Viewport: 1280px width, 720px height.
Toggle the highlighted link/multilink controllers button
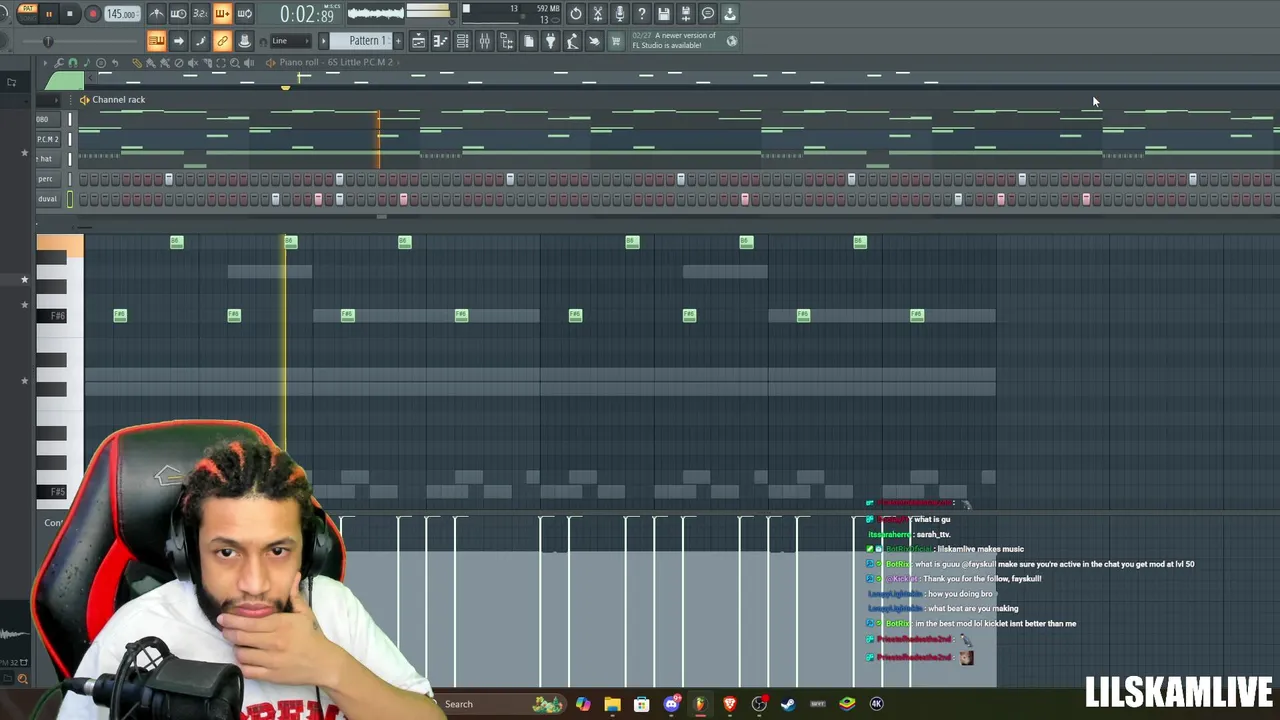pos(222,41)
